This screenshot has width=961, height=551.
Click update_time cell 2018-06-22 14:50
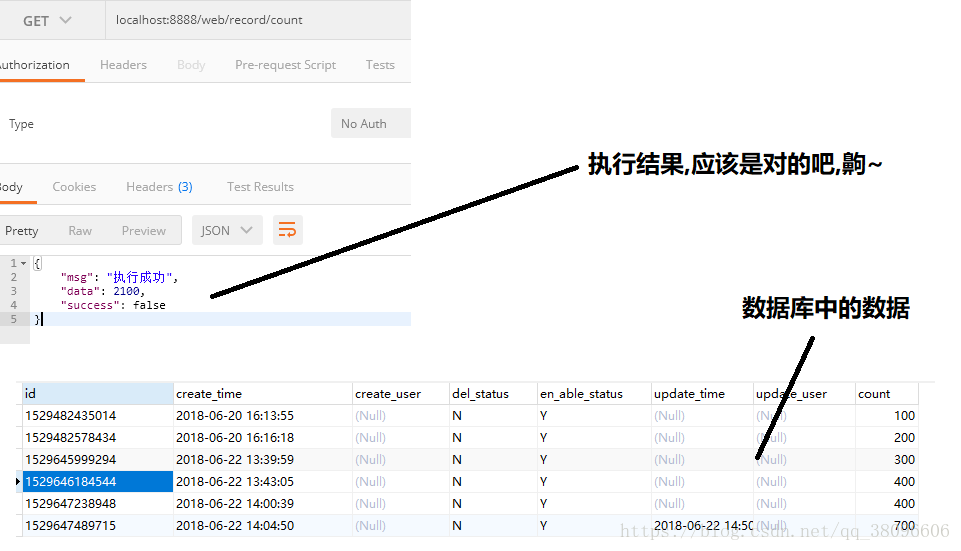702,526
